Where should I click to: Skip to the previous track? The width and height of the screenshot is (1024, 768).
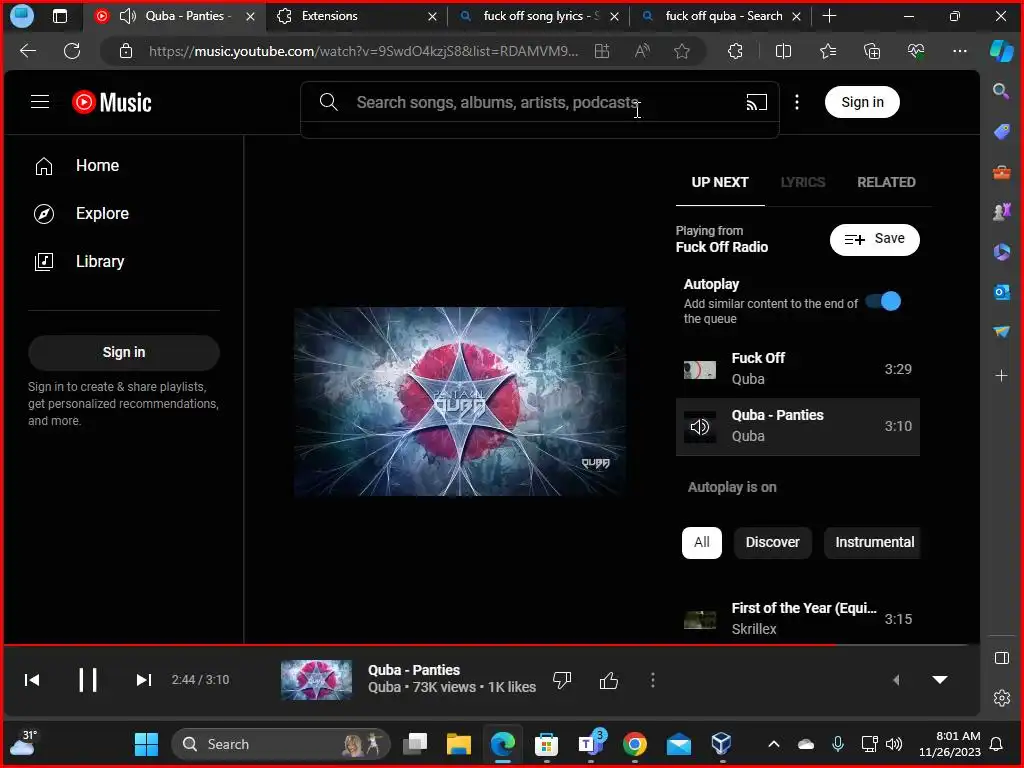(x=31, y=680)
